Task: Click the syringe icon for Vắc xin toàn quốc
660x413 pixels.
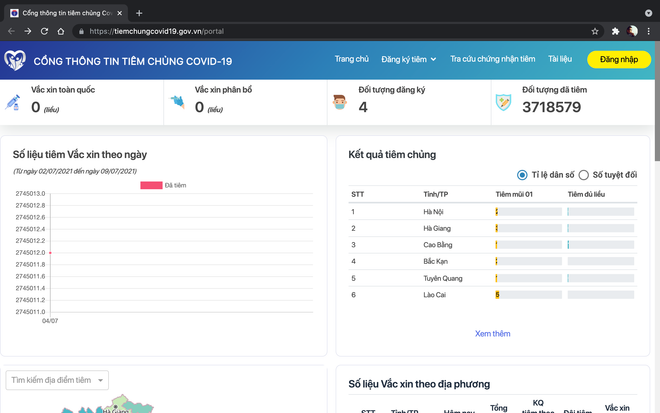Action: (x=14, y=102)
